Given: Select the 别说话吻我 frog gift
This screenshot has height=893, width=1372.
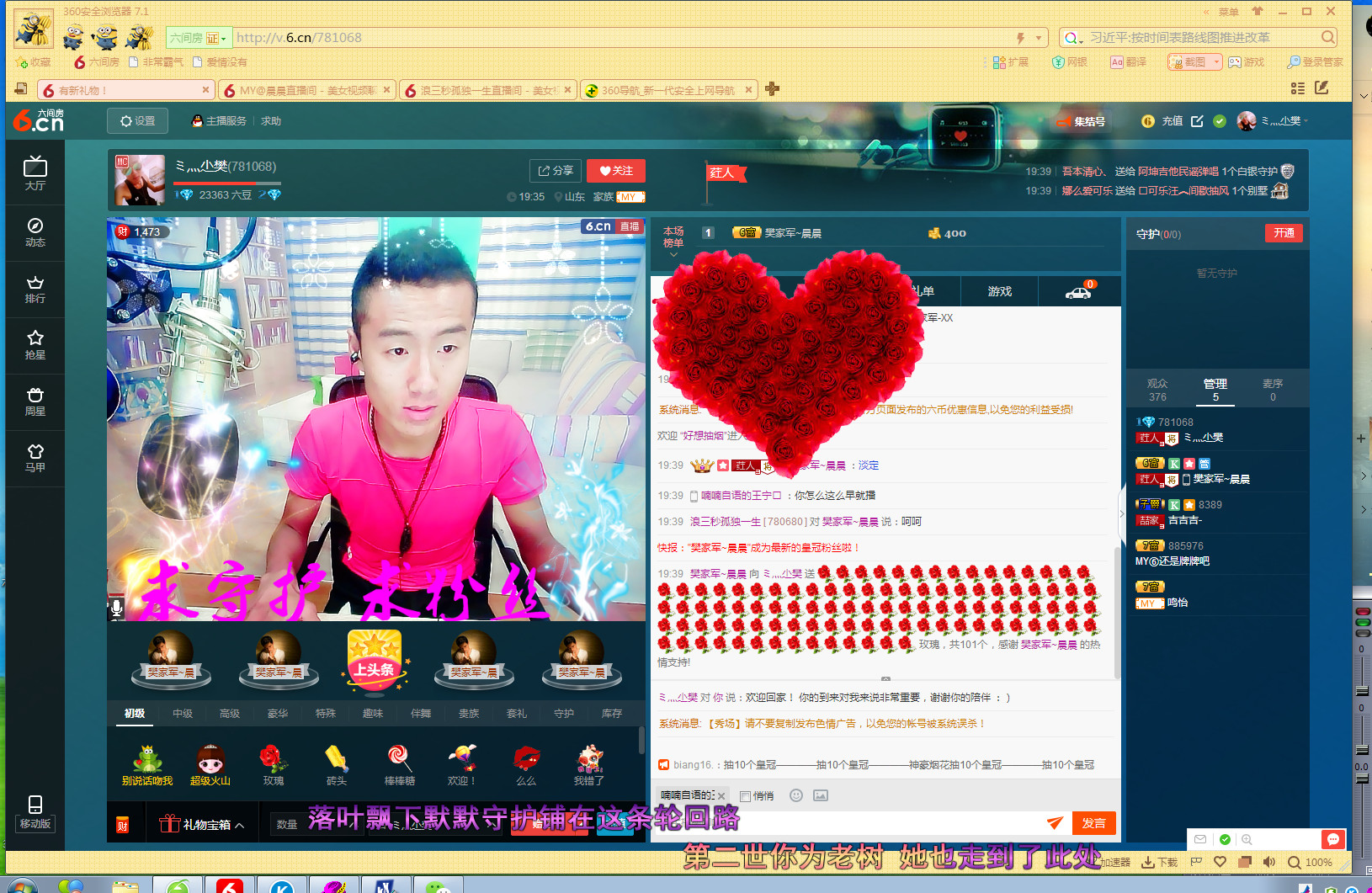Looking at the screenshot, I should (147, 765).
